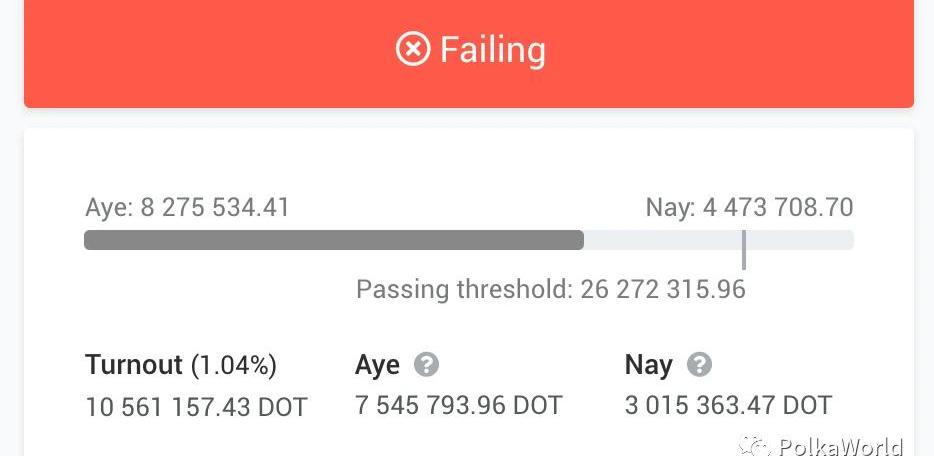Click the passing threshold marker line
Screen dimensions: 934x456
click(743, 248)
